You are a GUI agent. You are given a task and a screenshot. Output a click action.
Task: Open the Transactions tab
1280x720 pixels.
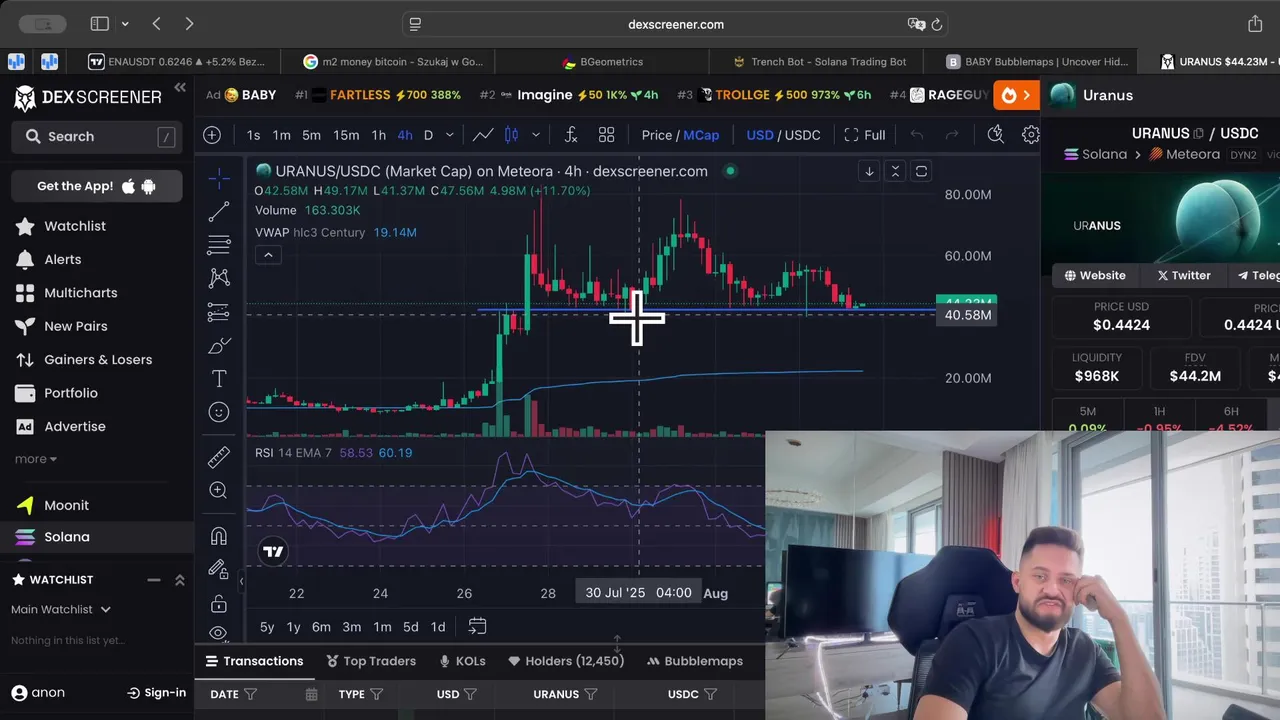point(254,661)
